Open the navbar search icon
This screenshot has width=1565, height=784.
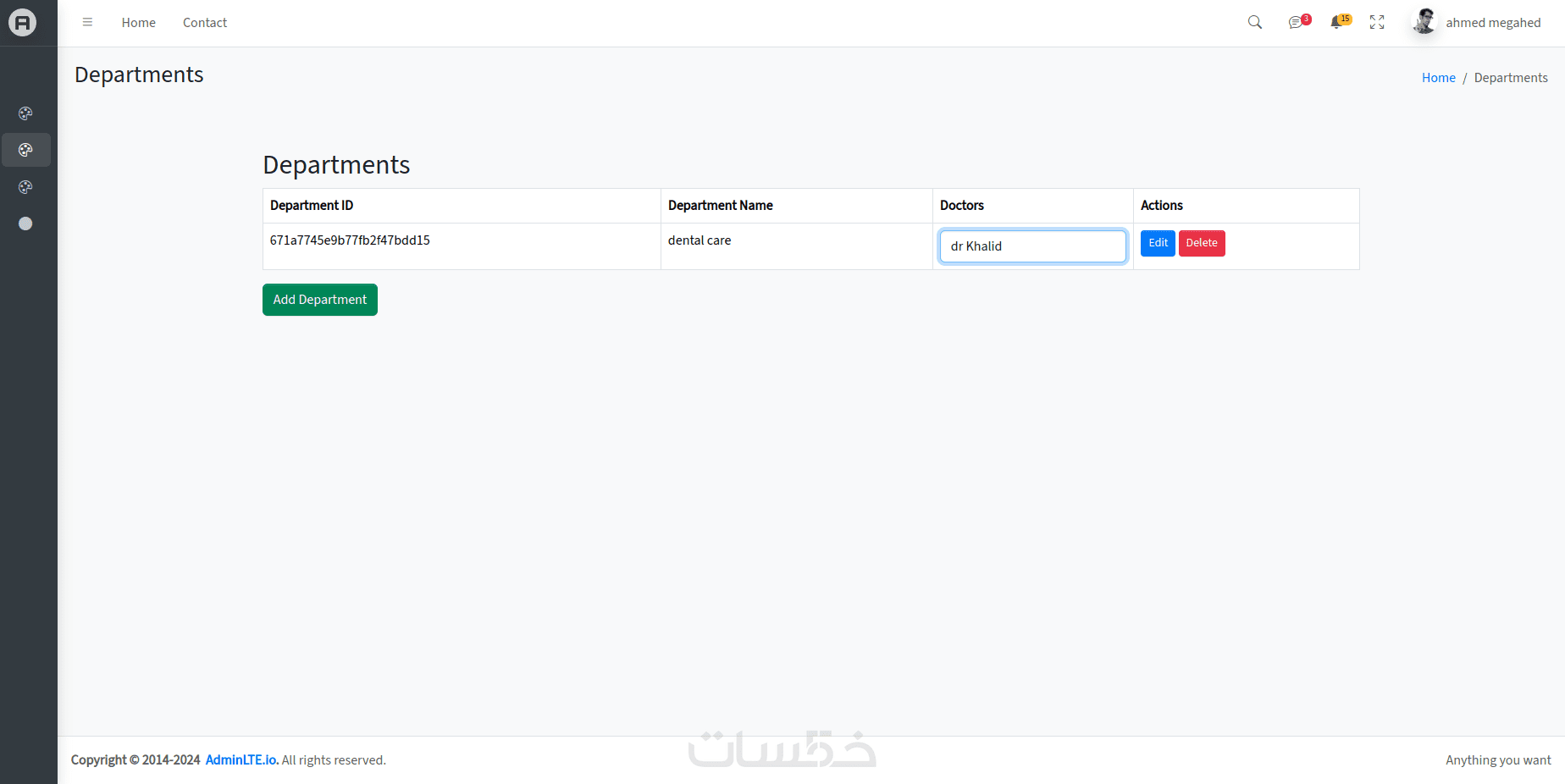coord(1254,23)
